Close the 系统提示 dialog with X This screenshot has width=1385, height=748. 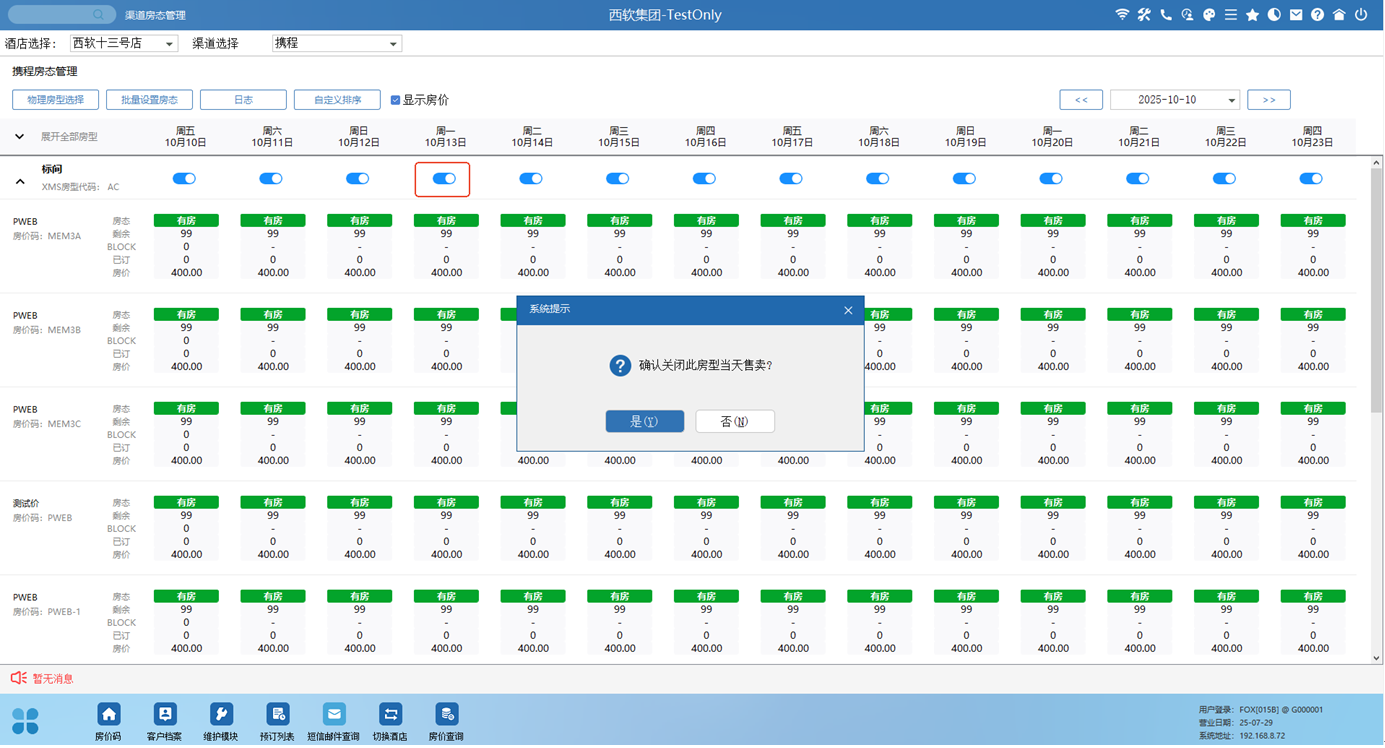click(x=848, y=310)
